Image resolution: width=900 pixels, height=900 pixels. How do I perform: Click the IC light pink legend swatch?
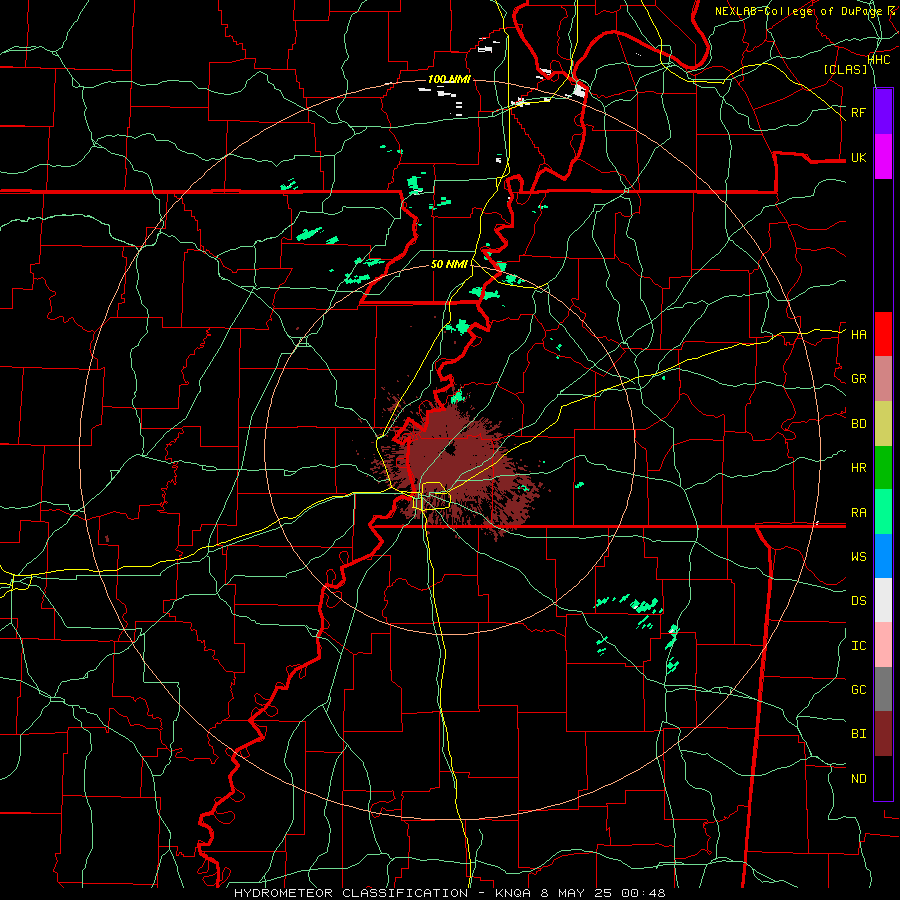(883, 645)
